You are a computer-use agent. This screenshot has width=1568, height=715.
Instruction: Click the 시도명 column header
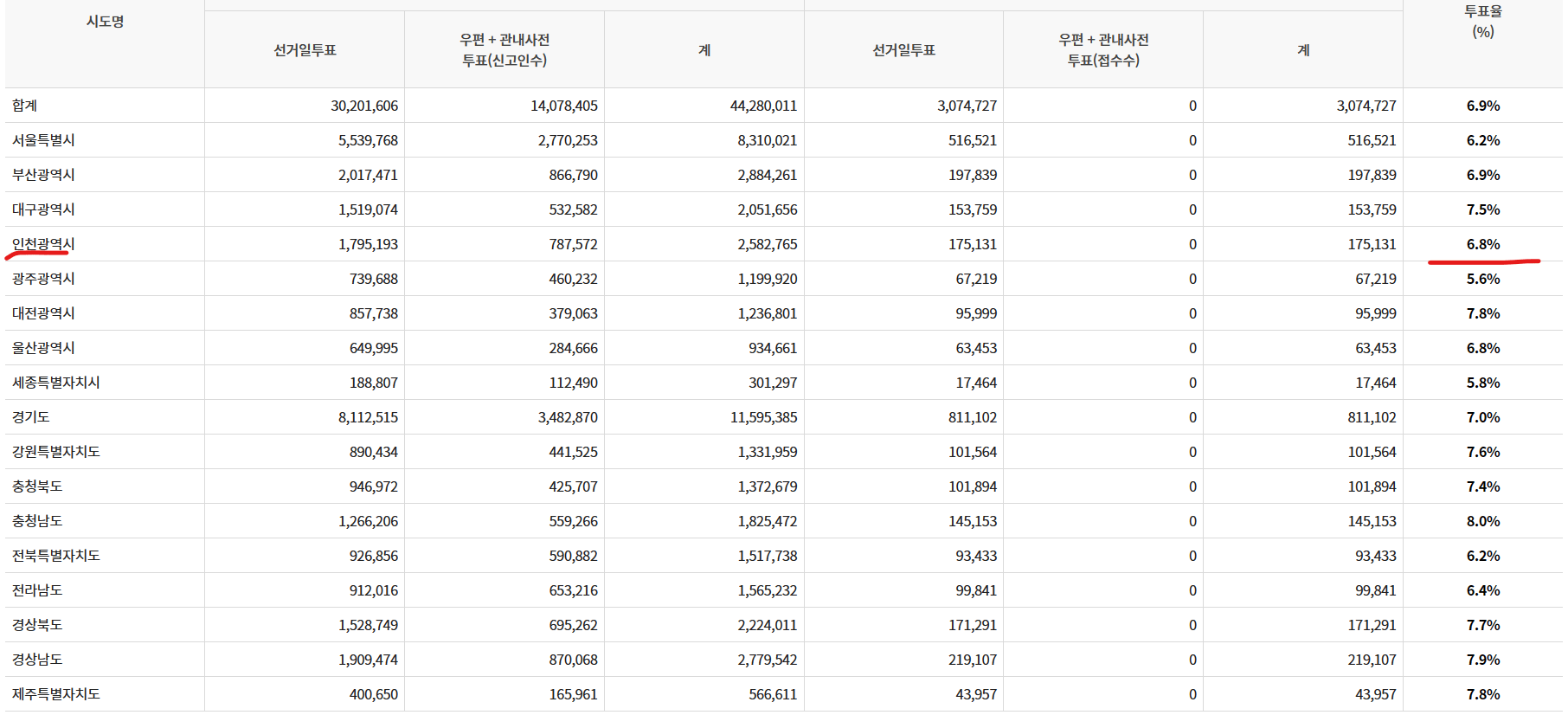[x=105, y=22]
